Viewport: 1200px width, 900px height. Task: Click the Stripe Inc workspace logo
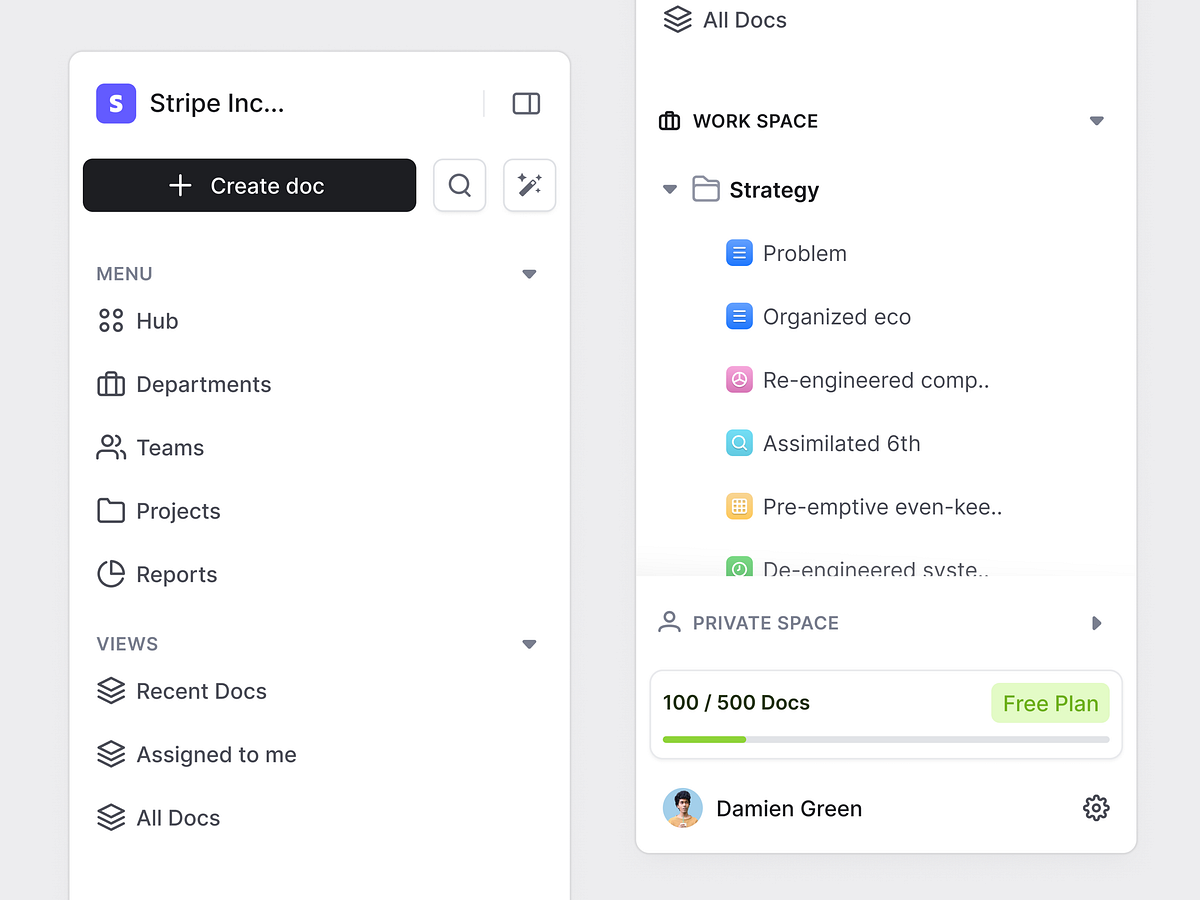coord(115,103)
